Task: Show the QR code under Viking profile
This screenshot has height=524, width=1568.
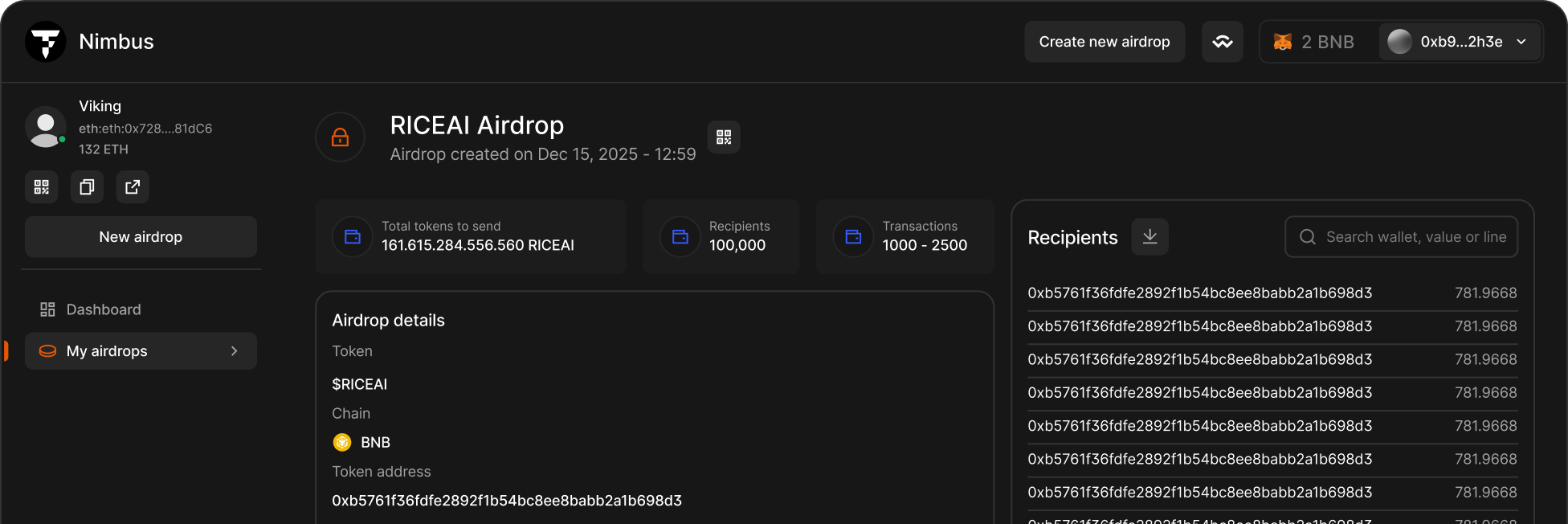Action: point(42,187)
